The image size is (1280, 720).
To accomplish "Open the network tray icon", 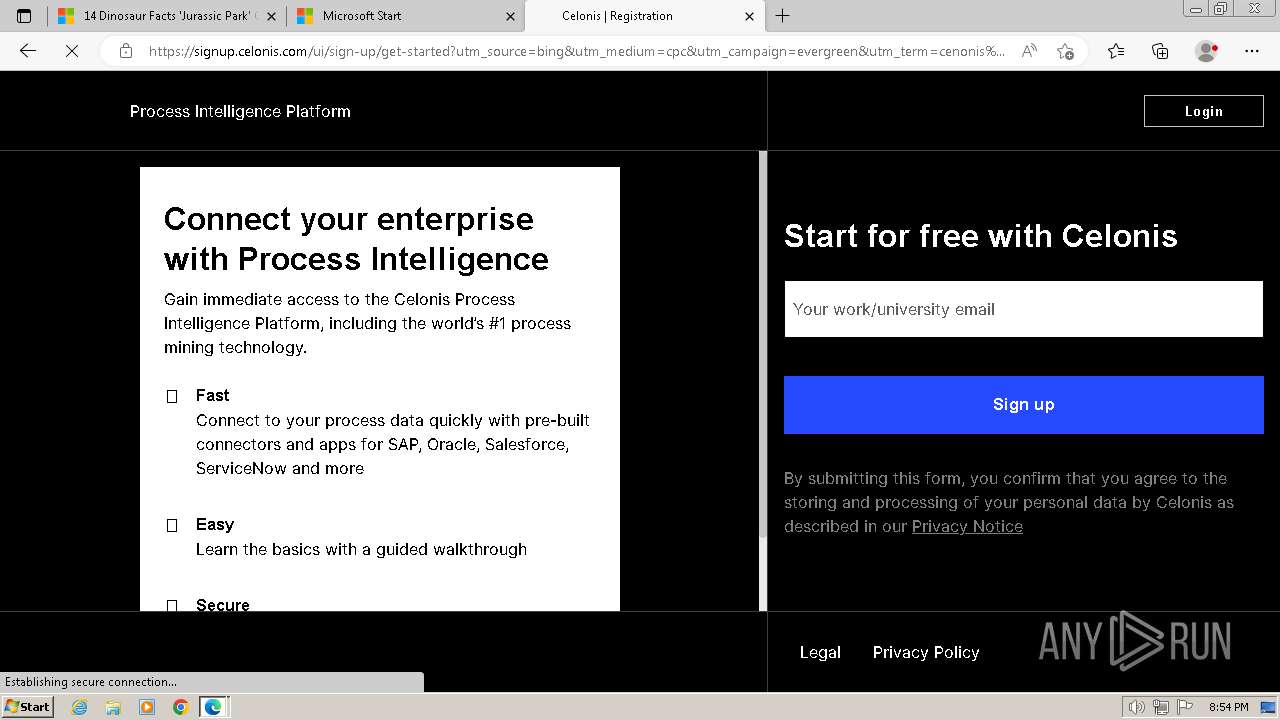I will tap(1161, 707).
